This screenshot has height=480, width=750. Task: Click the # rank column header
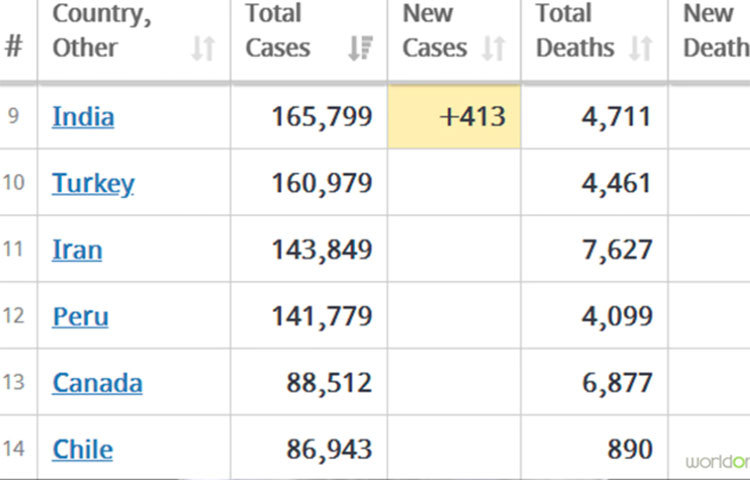pyautogui.click(x=13, y=46)
